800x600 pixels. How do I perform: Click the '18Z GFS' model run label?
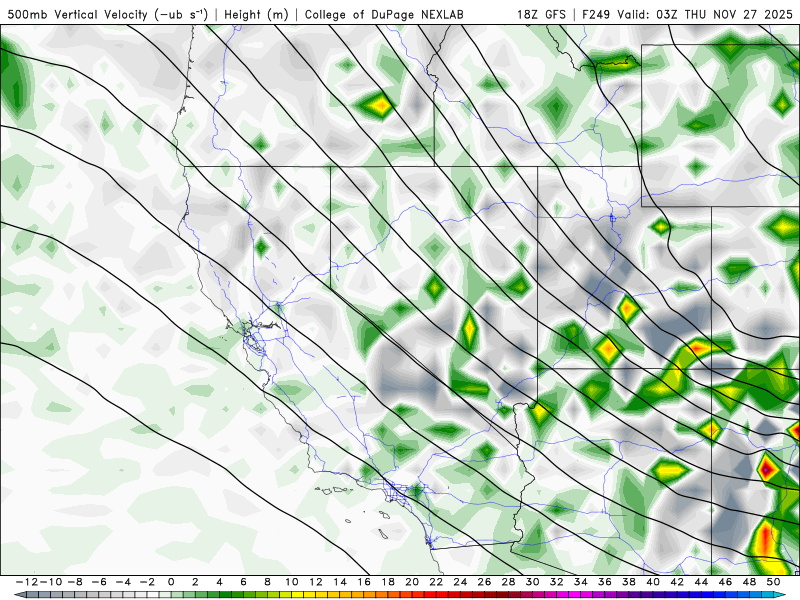541,14
